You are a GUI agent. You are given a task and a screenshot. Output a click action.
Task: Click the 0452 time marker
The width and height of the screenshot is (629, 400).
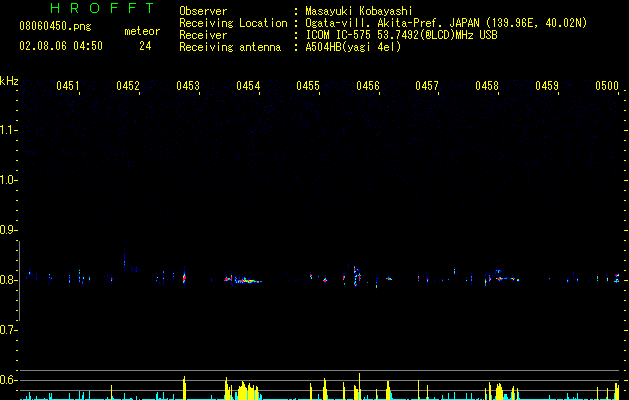coord(128,86)
